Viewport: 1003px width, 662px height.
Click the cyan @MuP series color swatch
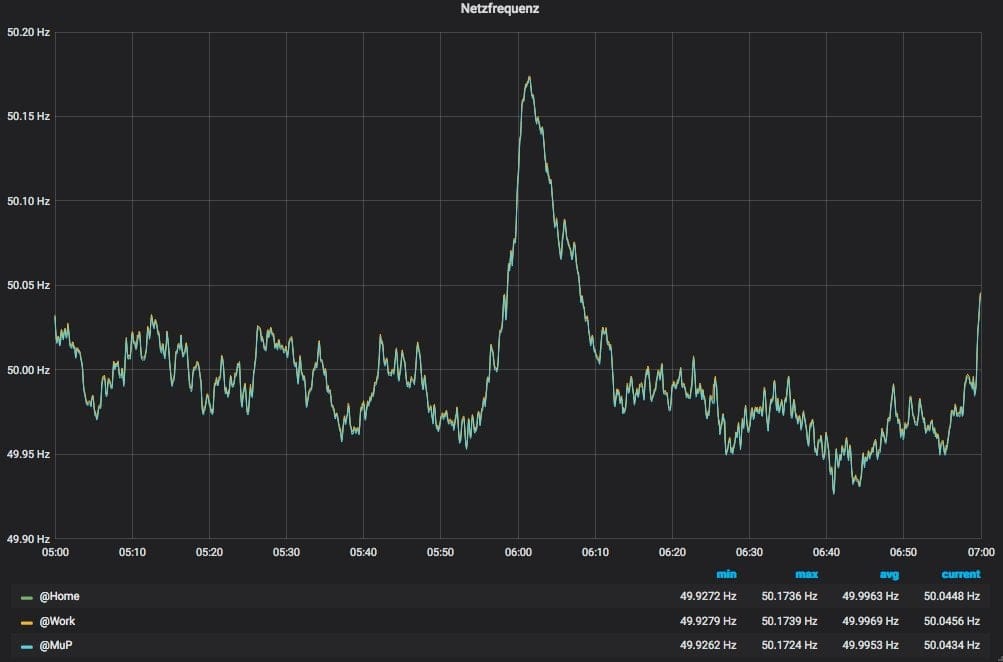27,646
